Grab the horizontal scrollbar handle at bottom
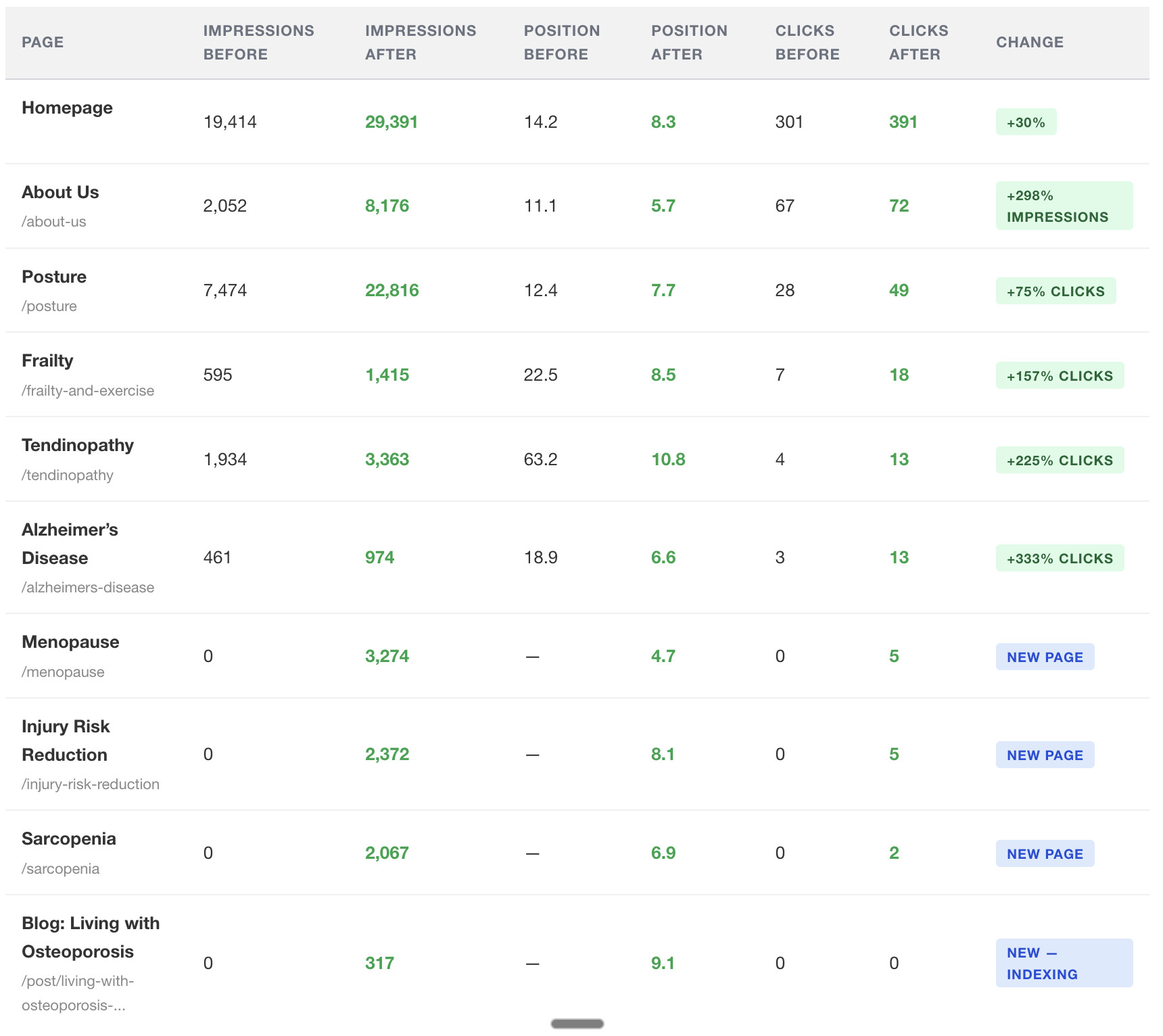Image resolution: width=1163 pixels, height=1036 pixels. (x=577, y=1024)
